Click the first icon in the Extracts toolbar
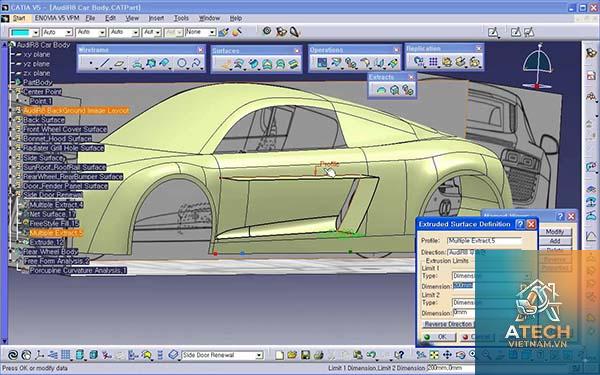Viewport: 600px width, 375px height. (x=381, y=90)
